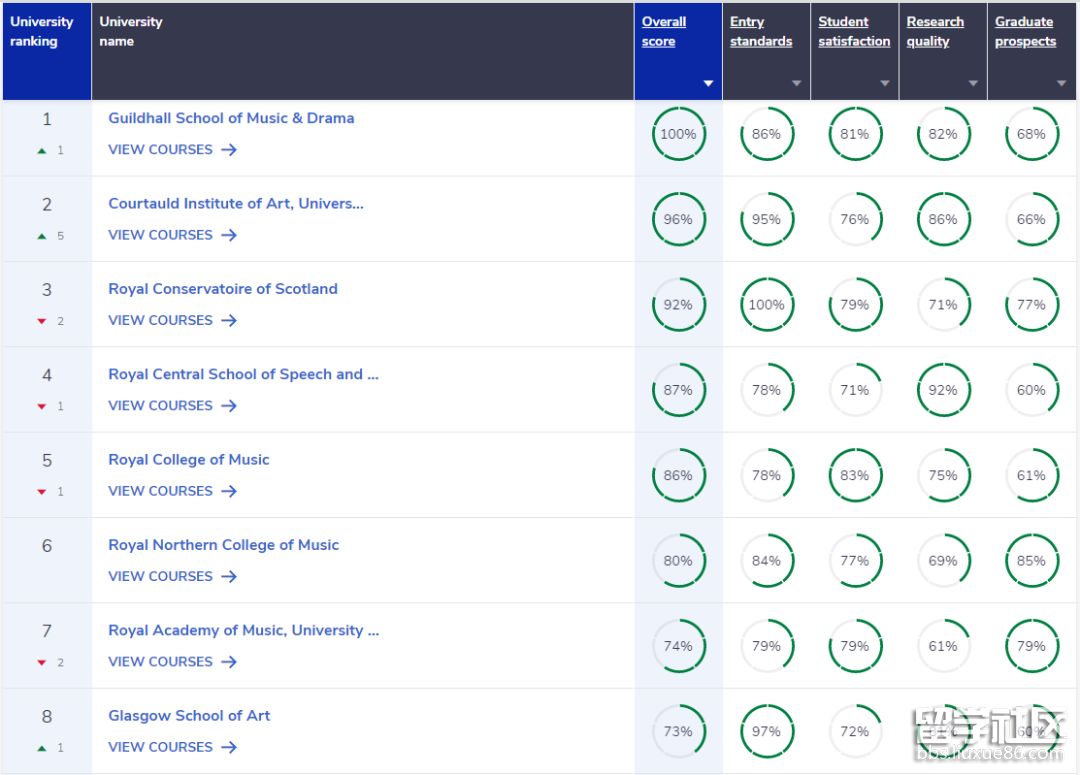Screen dimensions: 1080x775
Task: Click red down arrow beside rank 7
Action: [42, 663]
